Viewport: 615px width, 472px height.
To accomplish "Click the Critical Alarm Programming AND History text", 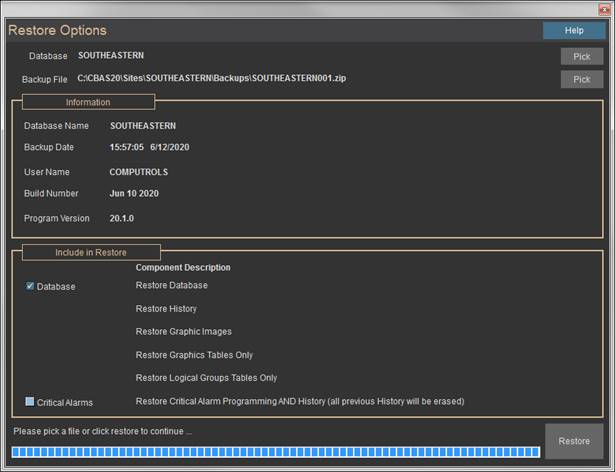I will click(x=299, y=402).
